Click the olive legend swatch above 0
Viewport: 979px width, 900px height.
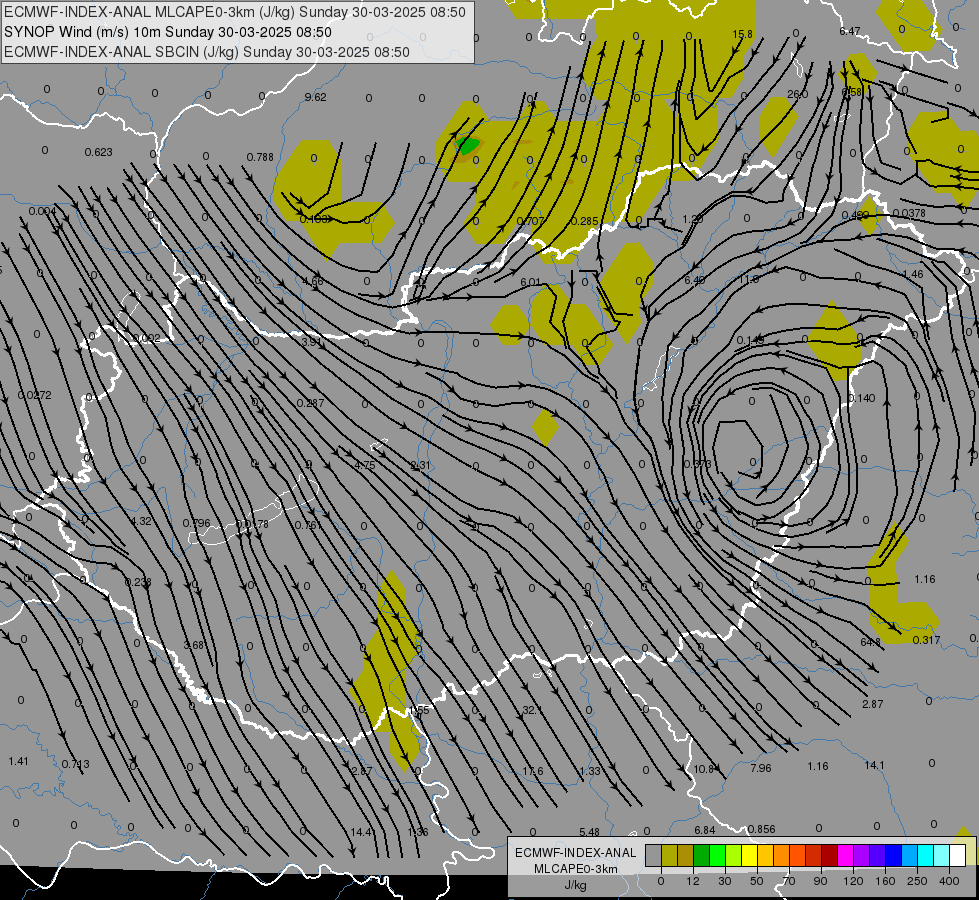[669, 856]
